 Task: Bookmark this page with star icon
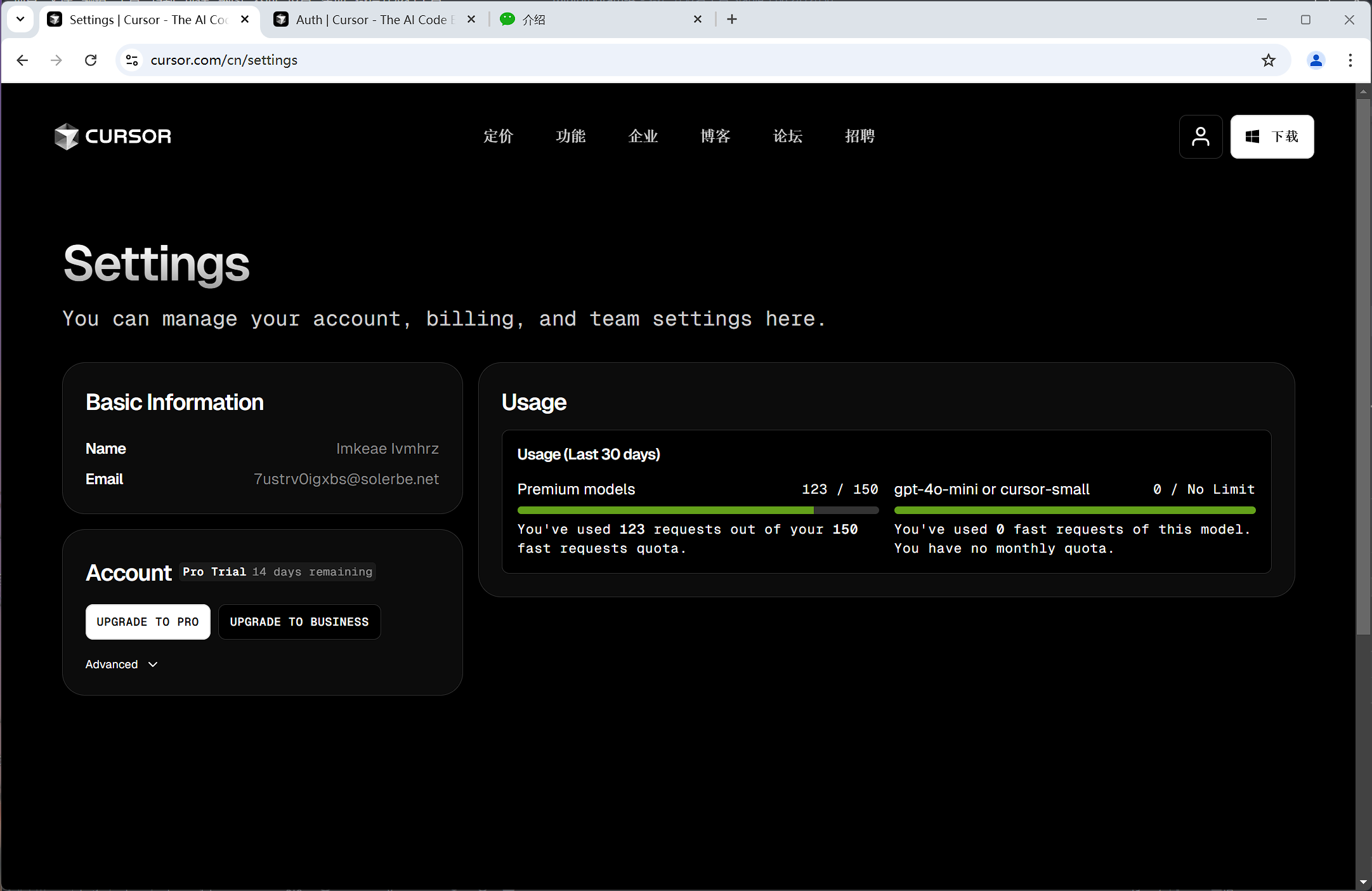[1268, 60]
